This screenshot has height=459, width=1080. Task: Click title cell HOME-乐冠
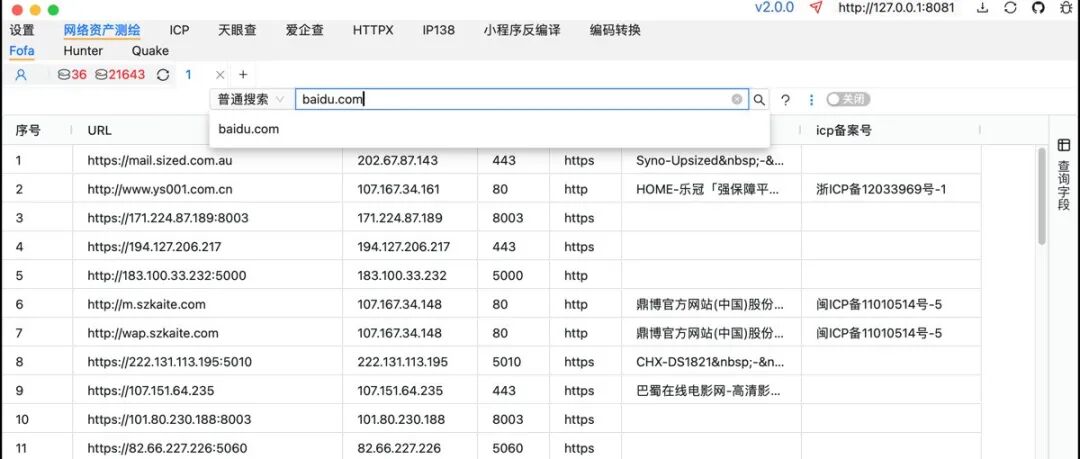click(x=709, y=189)
